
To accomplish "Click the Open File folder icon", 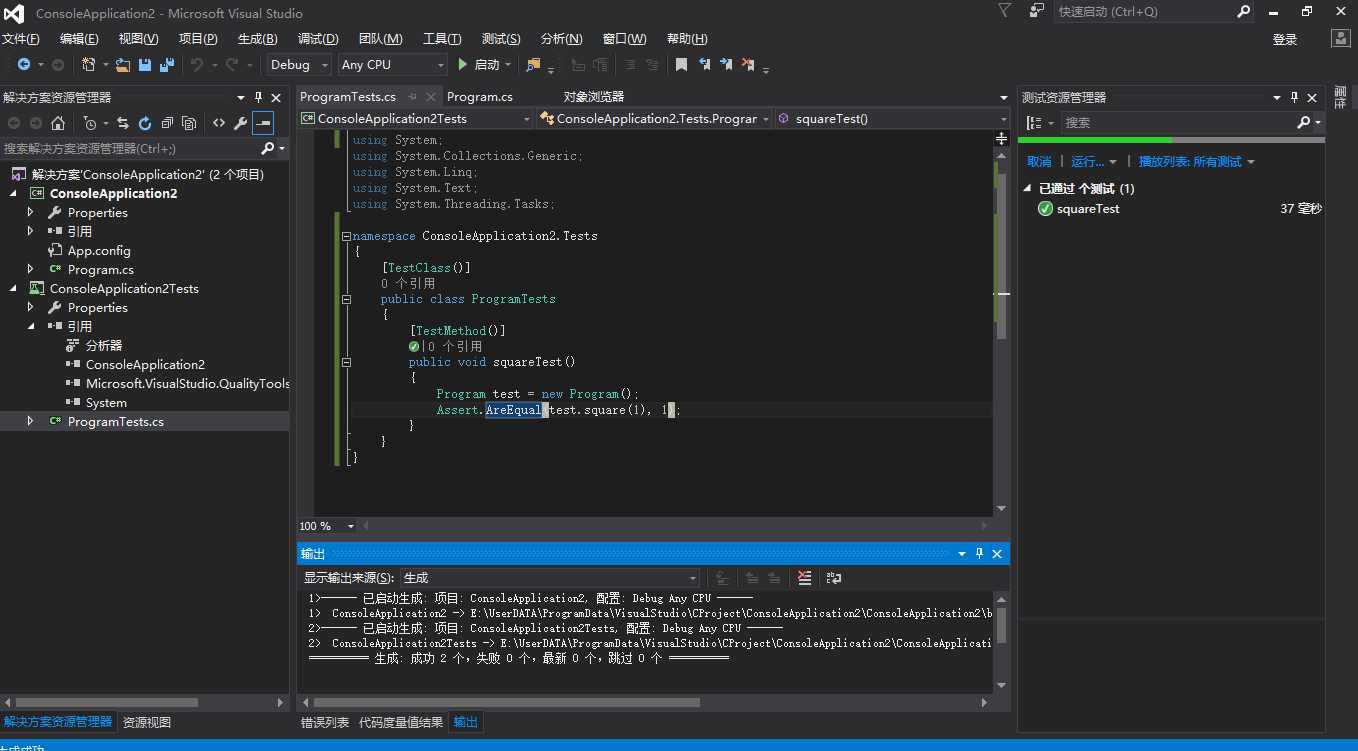I will pyautogui.click(x=123, y=65).
